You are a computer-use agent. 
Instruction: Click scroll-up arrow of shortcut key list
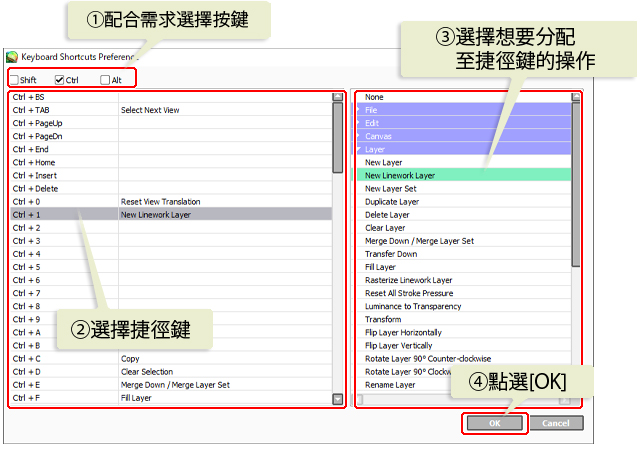pos(338,98)
